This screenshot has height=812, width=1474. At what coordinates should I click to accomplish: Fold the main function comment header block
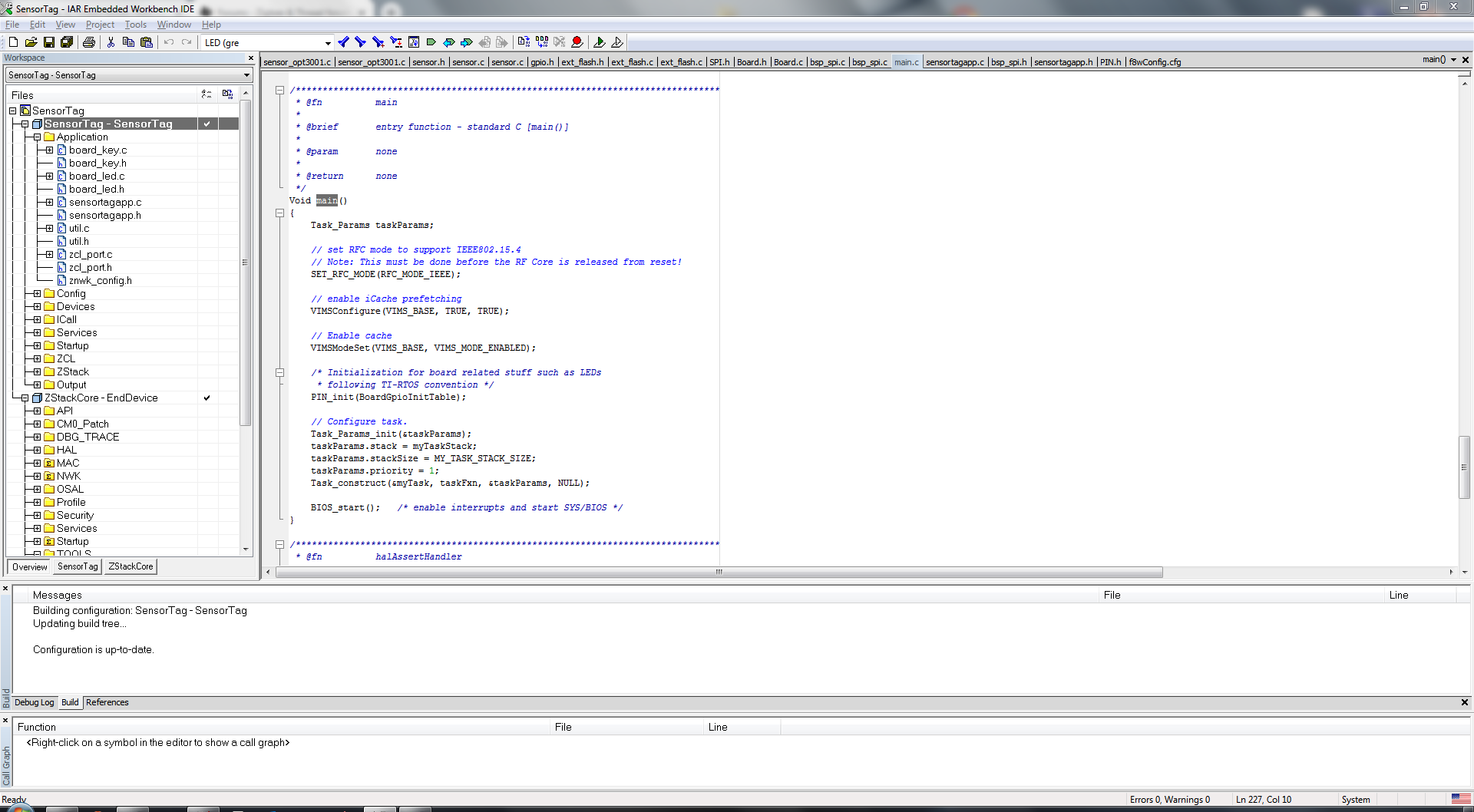pos(280,90)
